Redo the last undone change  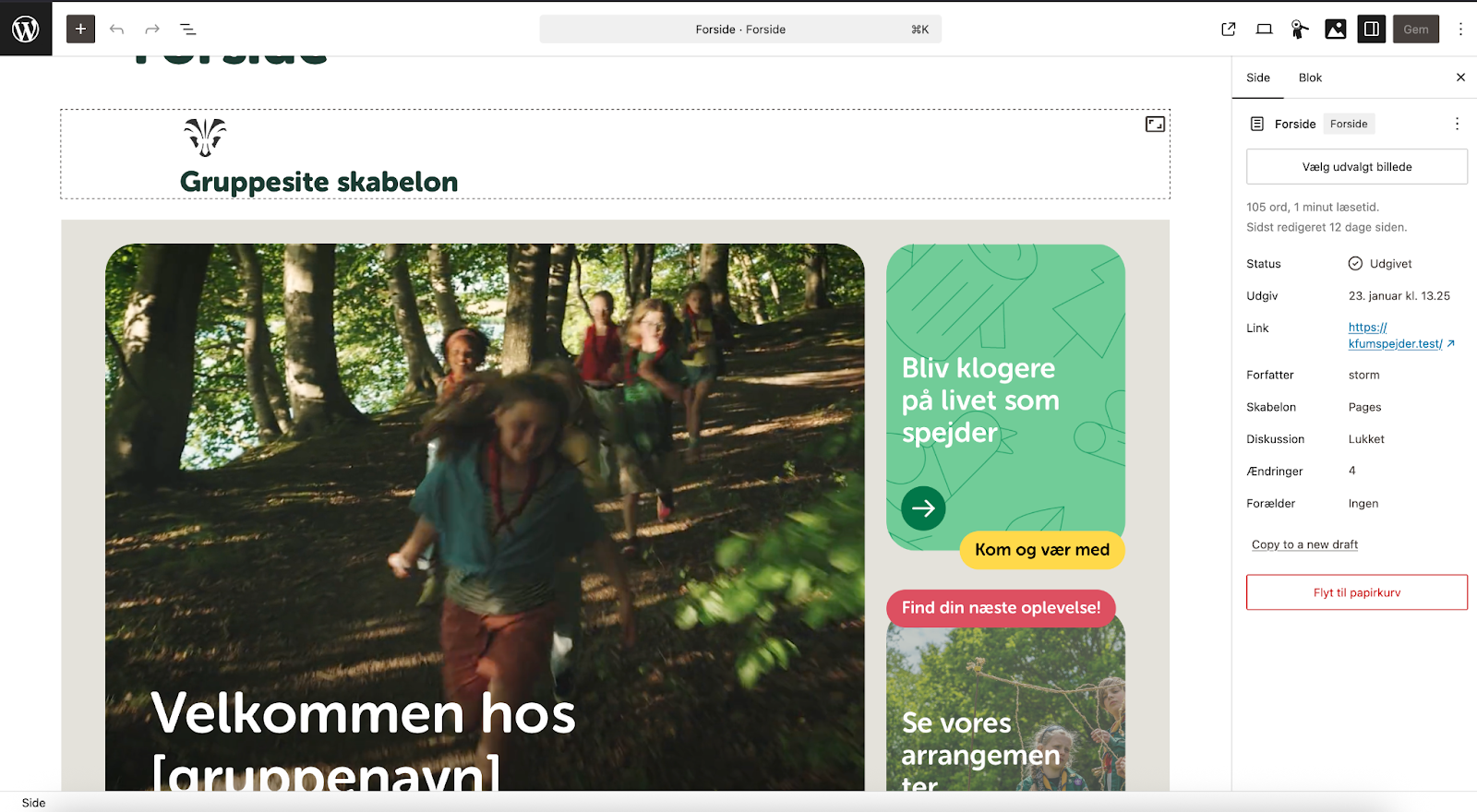point(152,30)
